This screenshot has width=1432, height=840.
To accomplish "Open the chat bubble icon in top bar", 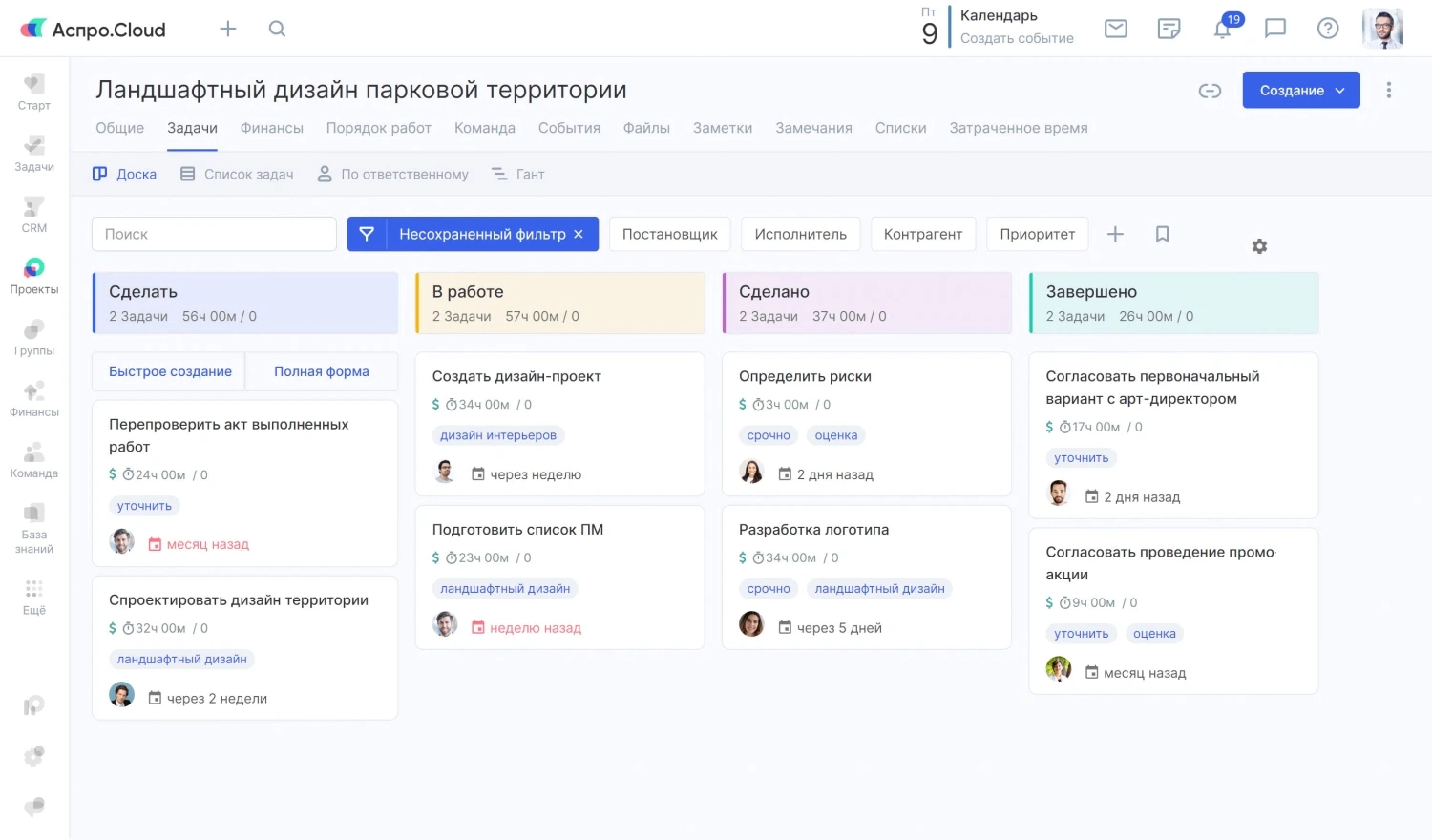I will (1275, 29).
